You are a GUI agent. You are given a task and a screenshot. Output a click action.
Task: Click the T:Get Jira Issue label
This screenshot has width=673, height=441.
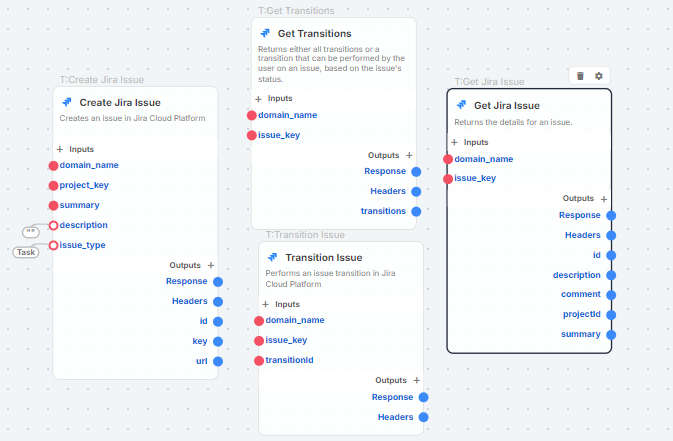489,82
